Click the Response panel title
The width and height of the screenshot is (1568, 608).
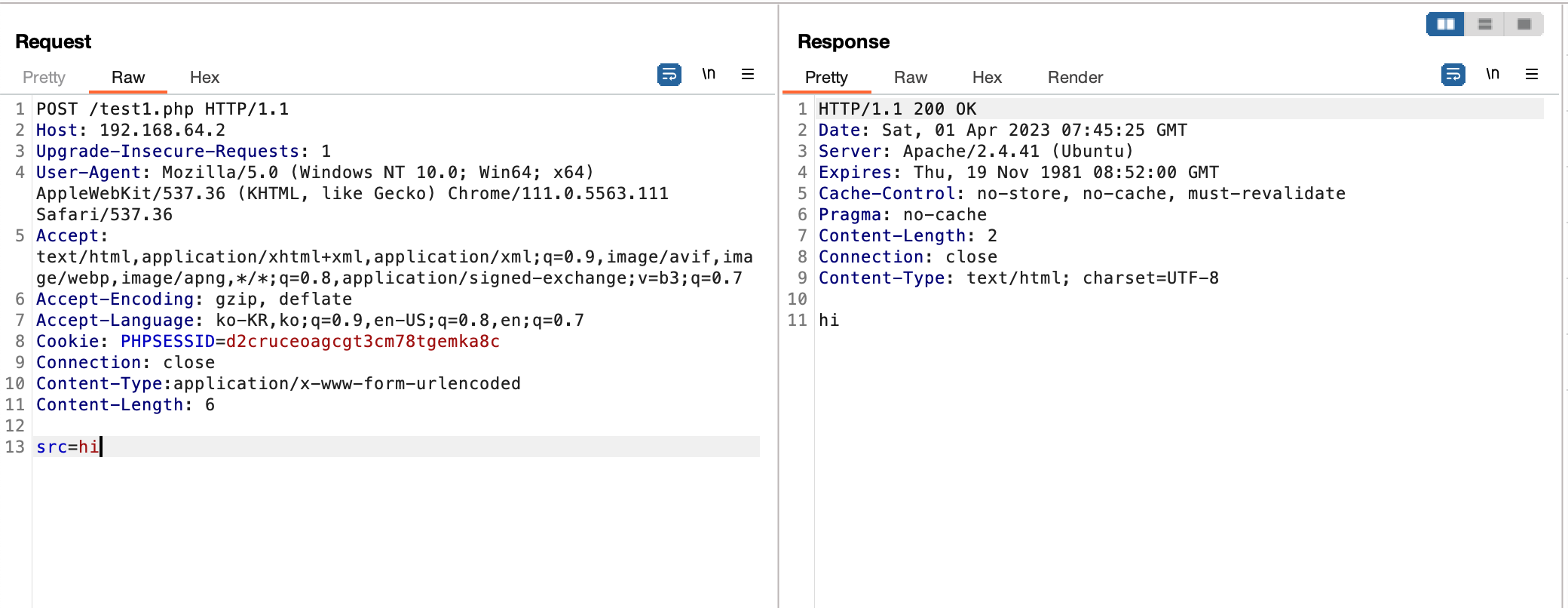point(844,41)
